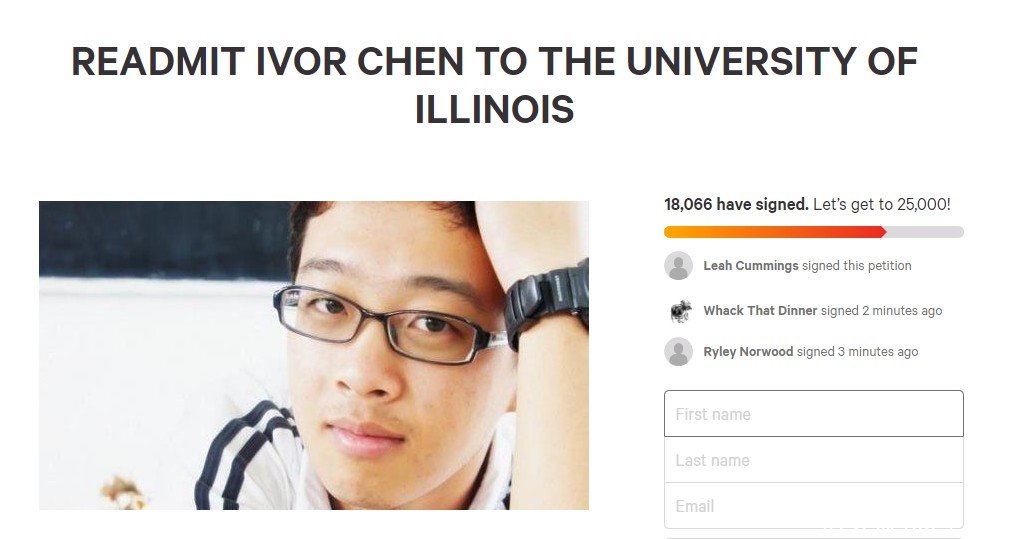Click Whack That Dinner's profile picture icon

(679, 311)
